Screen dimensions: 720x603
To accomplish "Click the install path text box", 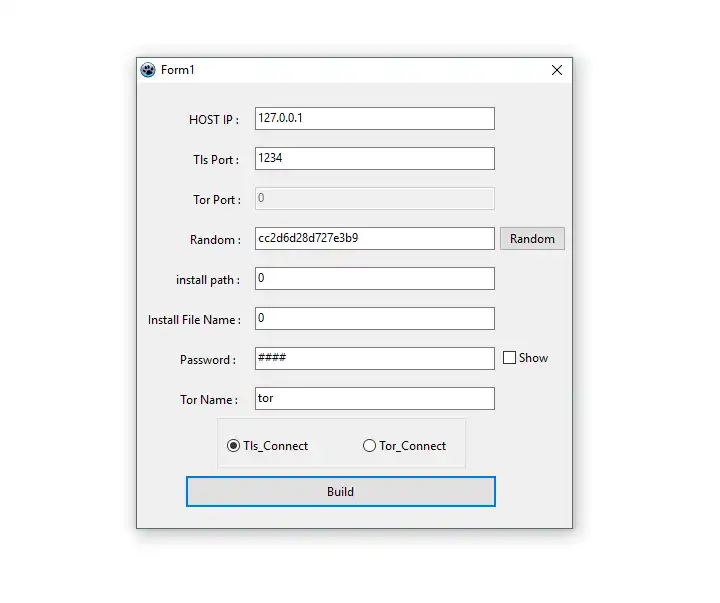I will coord(374,278).
